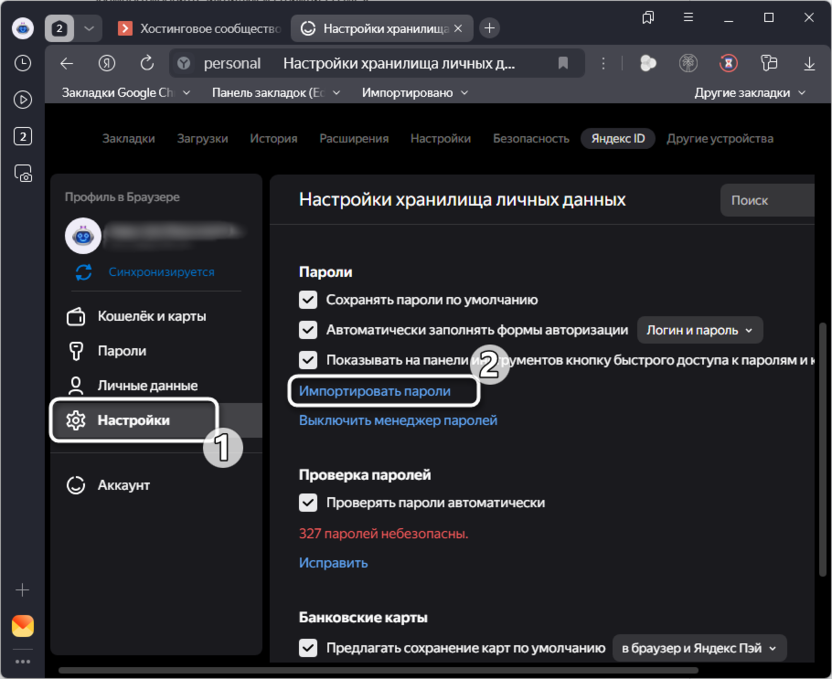Toggle Показывать на панели инструментов checkbox

pyautogui.click(x=308, y=360)
